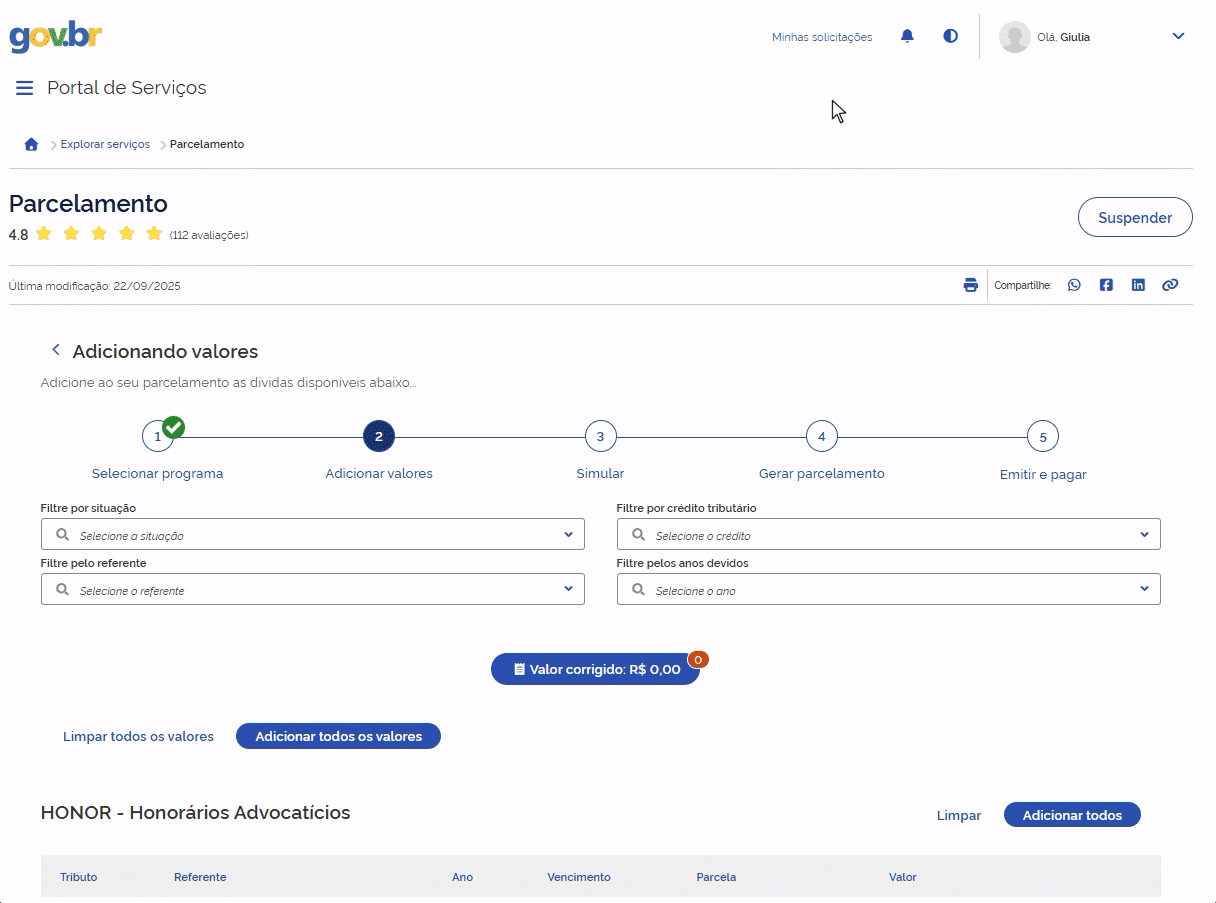Open the Filtre por situação dropdown
The height and width of the screenshot is (903, 1216).
pos(313,534)
